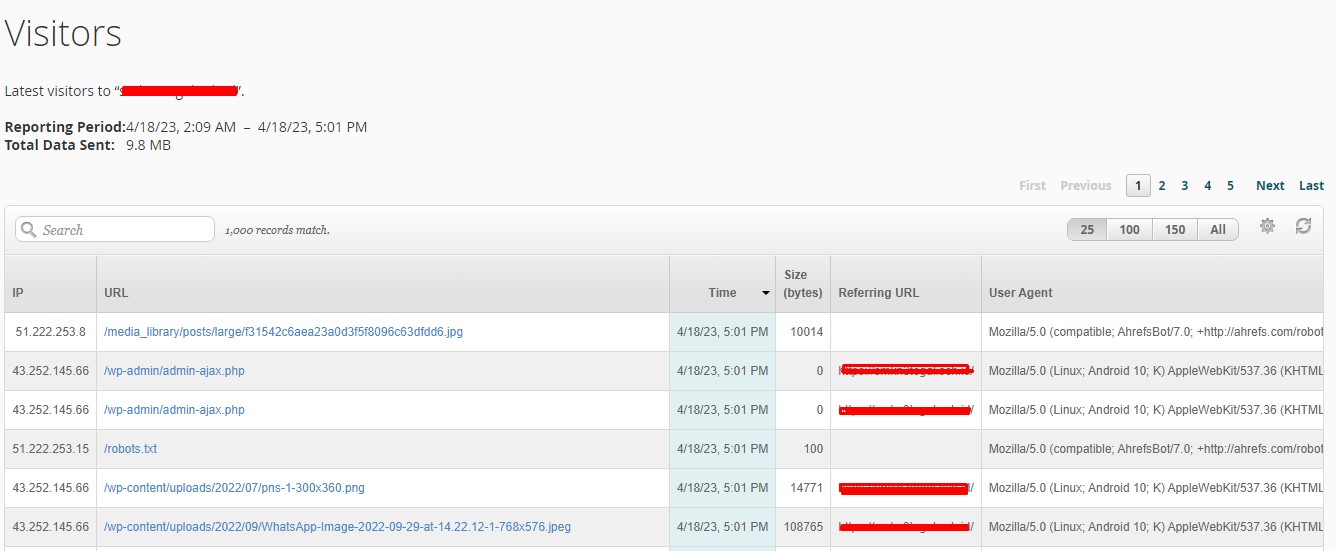Open the /robots.txt URL link
The height and width of the screenshot is (551, 1336).
pos(130,449)
